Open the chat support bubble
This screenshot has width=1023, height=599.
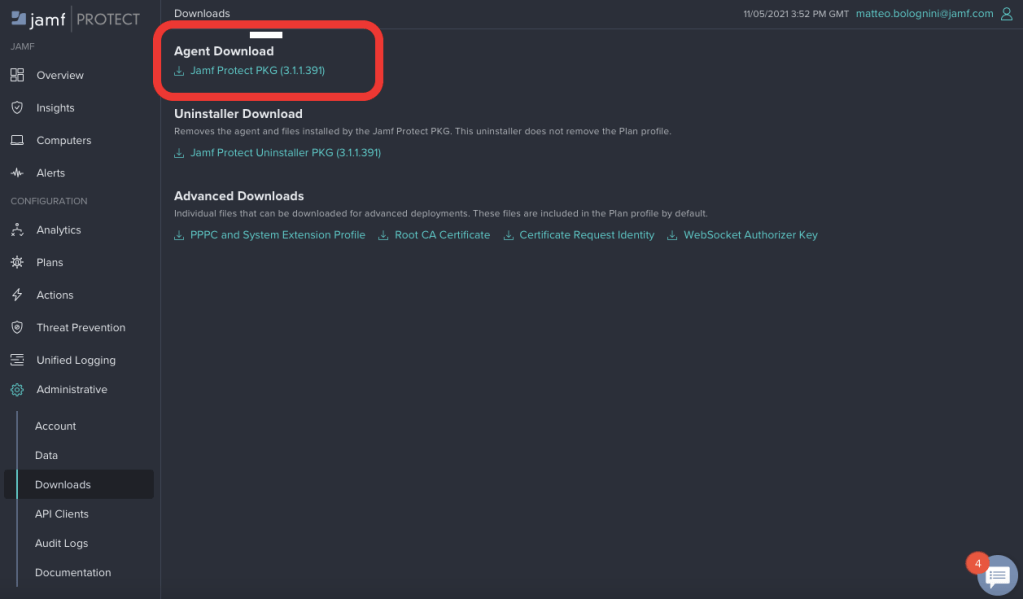point(996,576)
